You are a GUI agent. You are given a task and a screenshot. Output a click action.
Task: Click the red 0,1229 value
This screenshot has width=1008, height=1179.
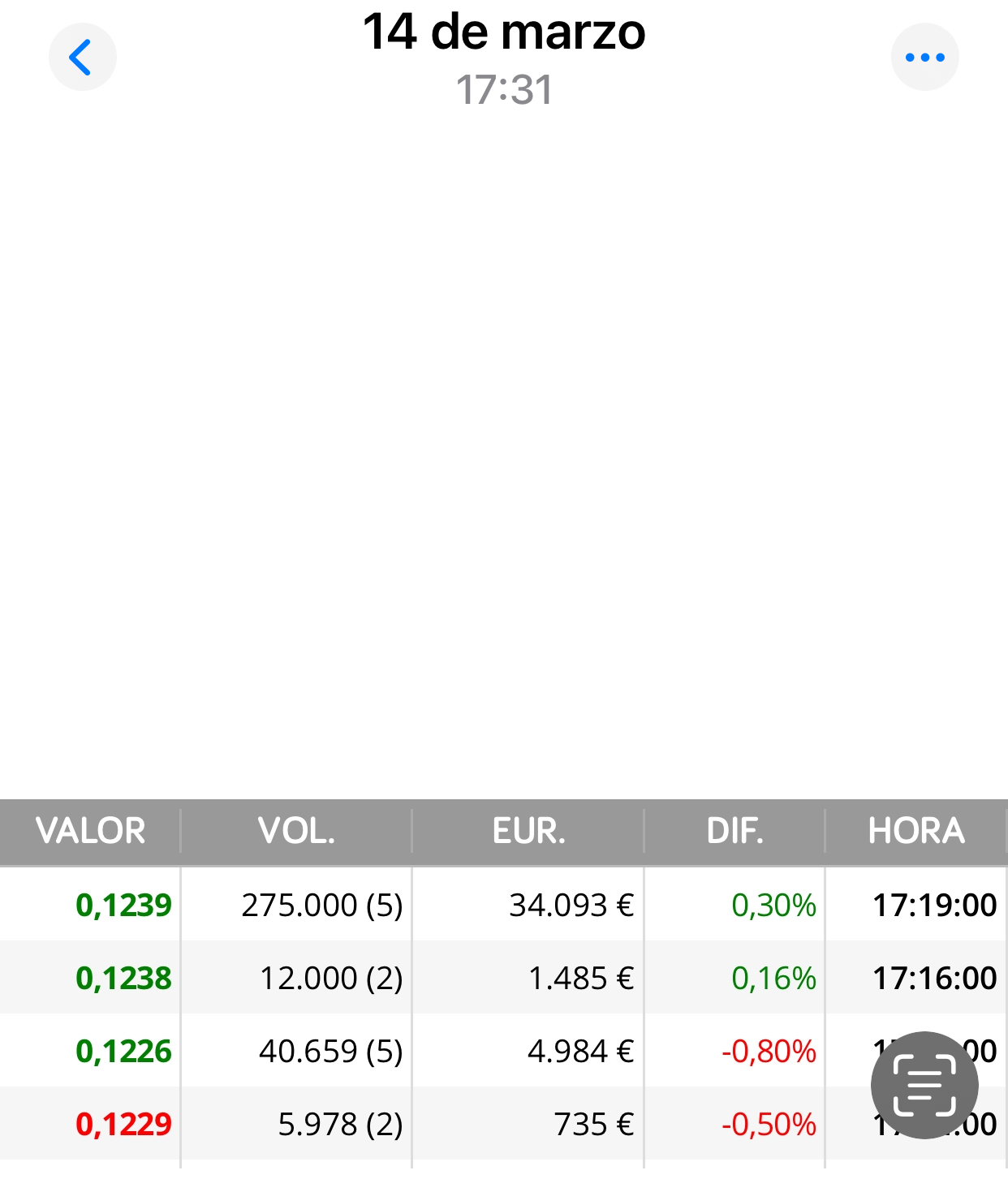[x=123, y=1125]
